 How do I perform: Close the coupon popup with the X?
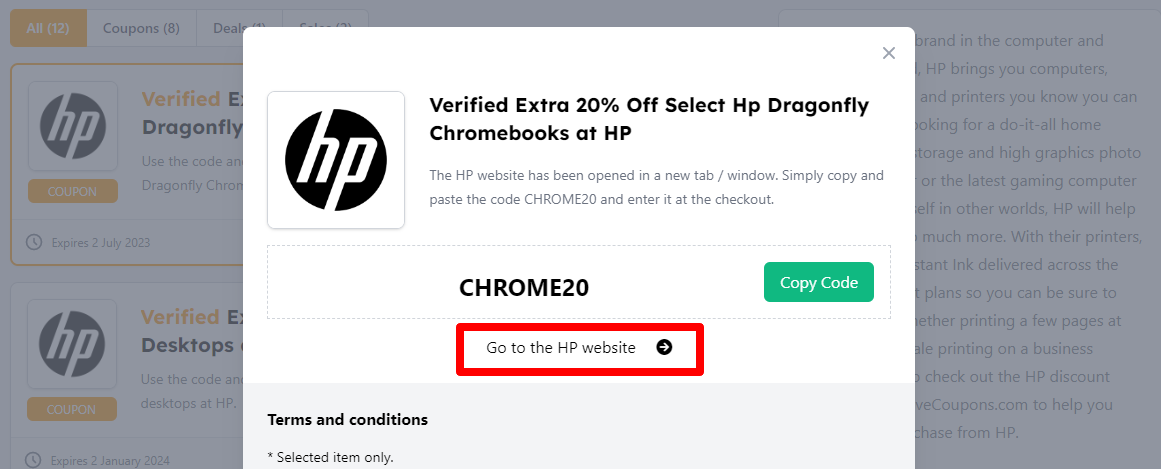click(888, 53)
